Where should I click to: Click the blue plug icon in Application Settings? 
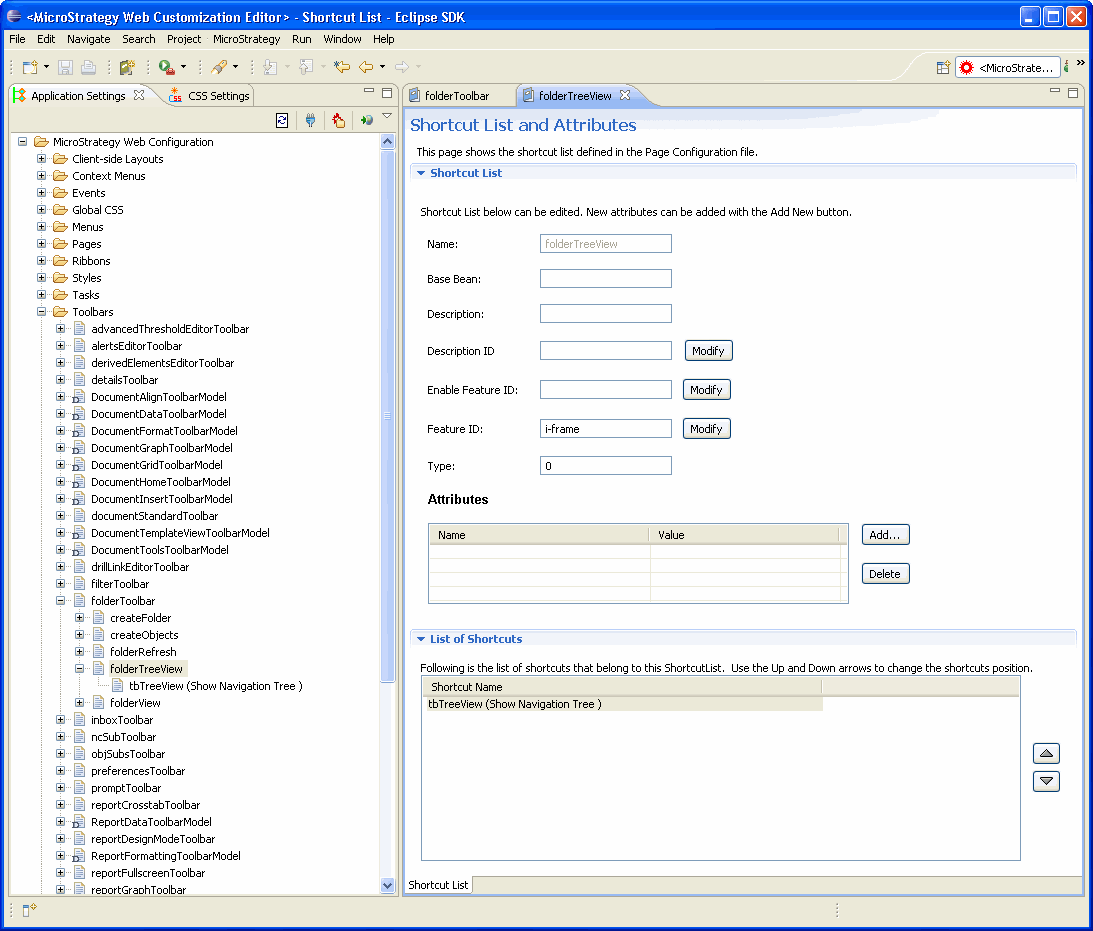tap(311, 121)
